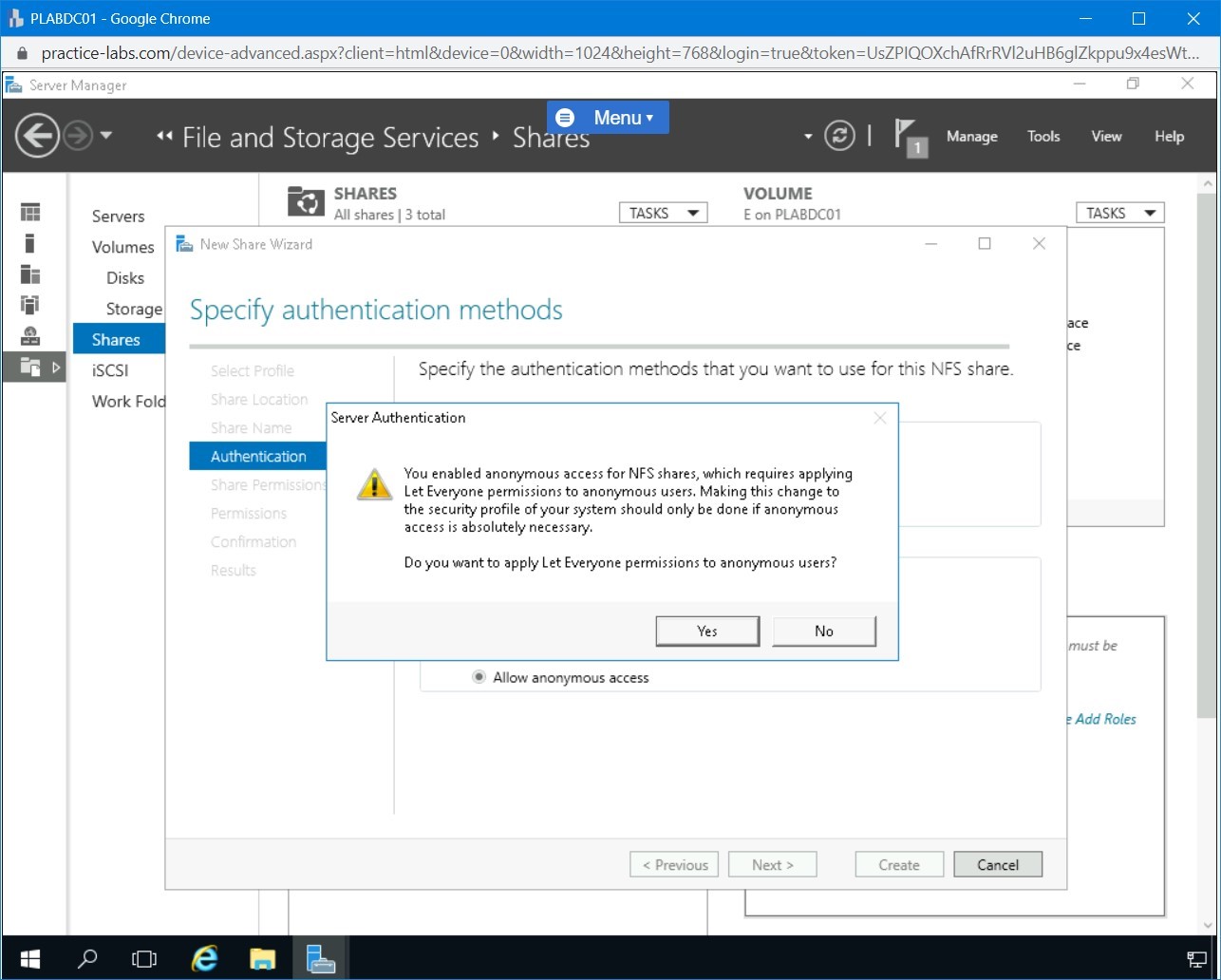Open the VOLUME Tasks dropdown
Image resolution: width=1221 pixels, height=980 pixels.
pos(1120,214)
